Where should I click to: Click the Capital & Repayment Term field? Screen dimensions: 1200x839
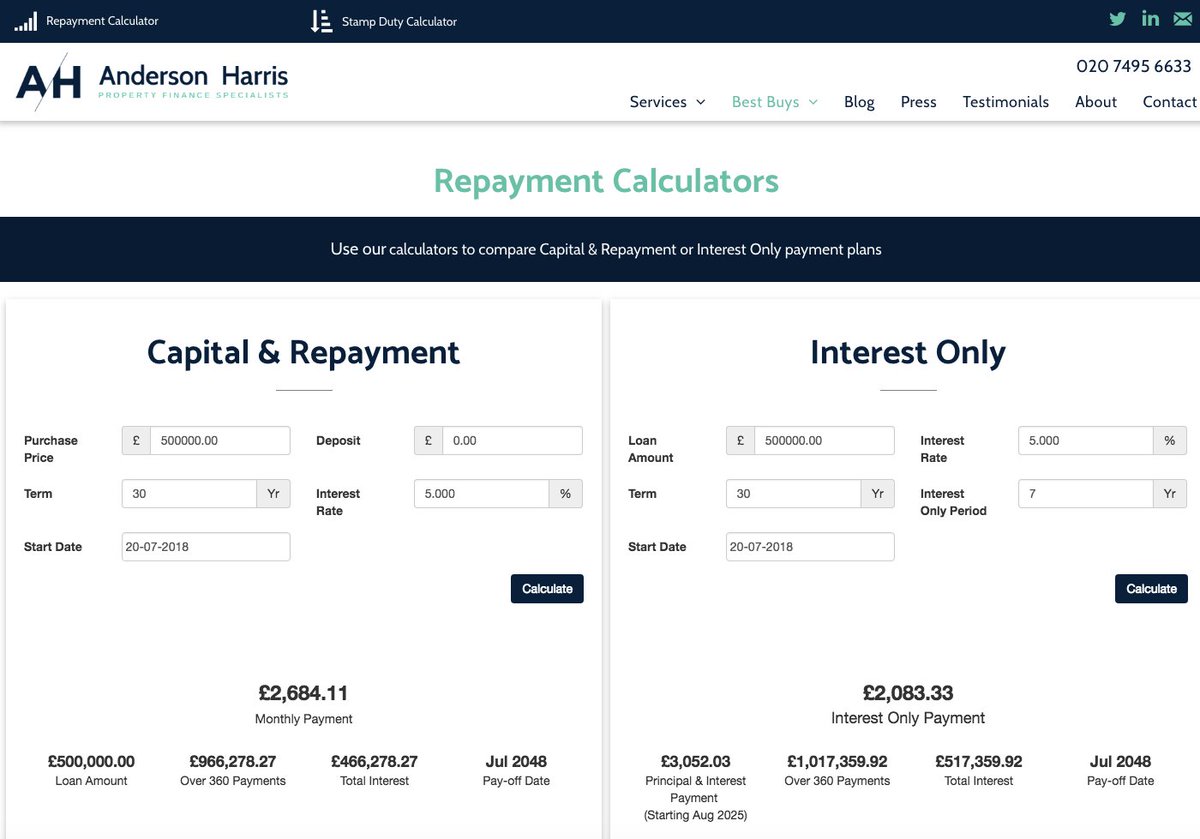[x=189, y=494]
